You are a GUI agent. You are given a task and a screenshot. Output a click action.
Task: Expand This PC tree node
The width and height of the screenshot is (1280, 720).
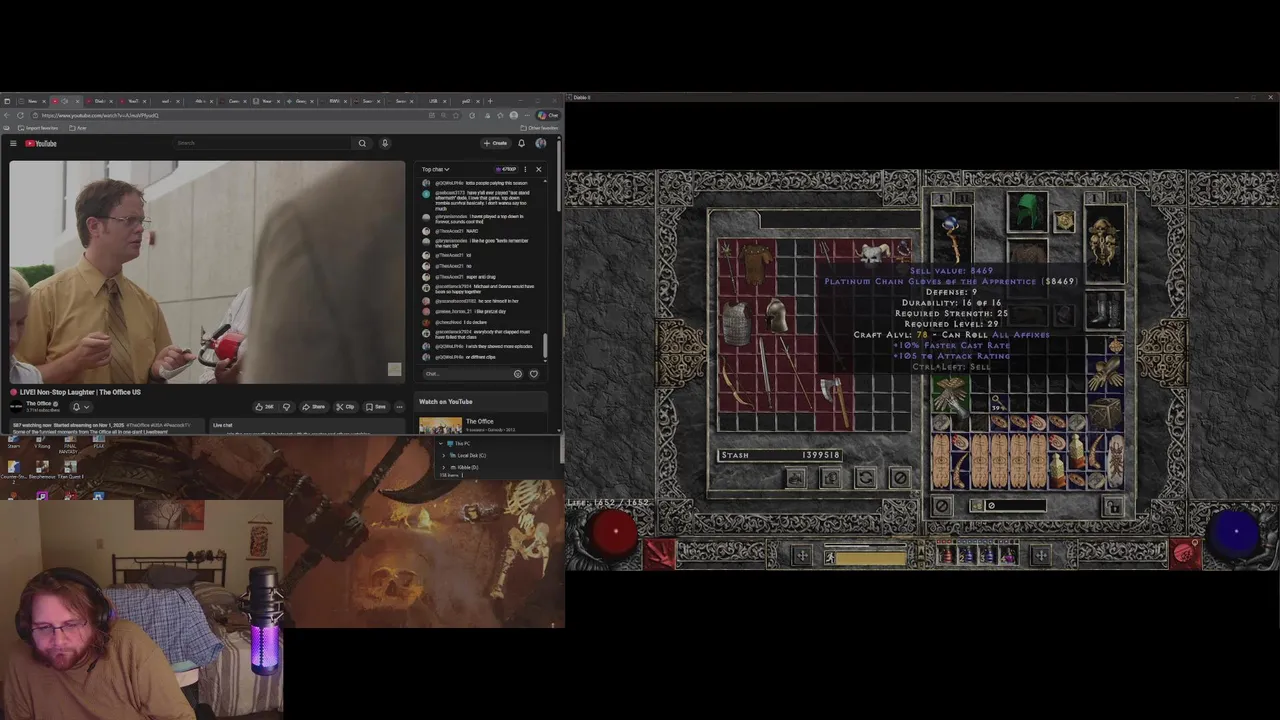439,443
